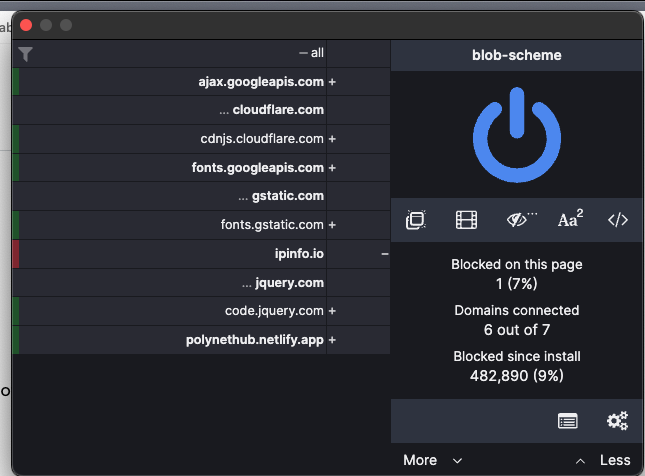This screenshot has width=645, height=476.
Task: Click the plus allowed cell for code.jquery.com
Action: tap(359, 311)
